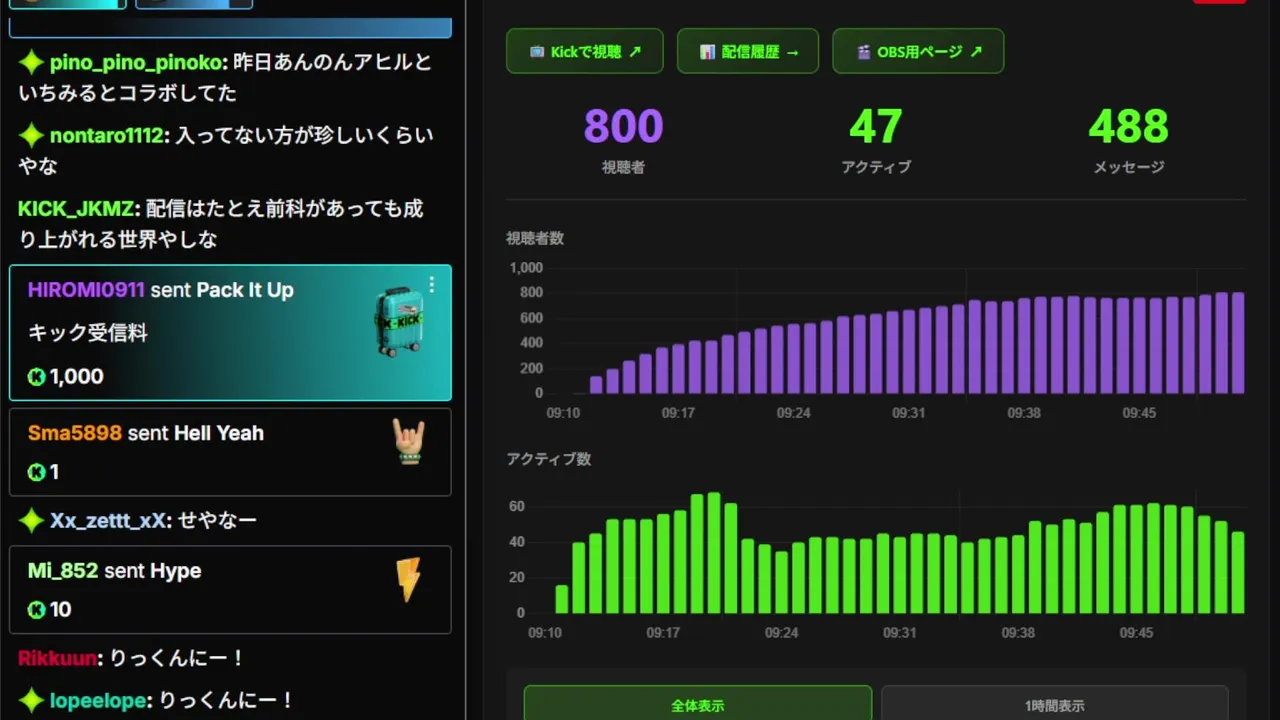Open Rikkuun's username in chat
This screenshot has height=720, width=1280.
(58, 658)
